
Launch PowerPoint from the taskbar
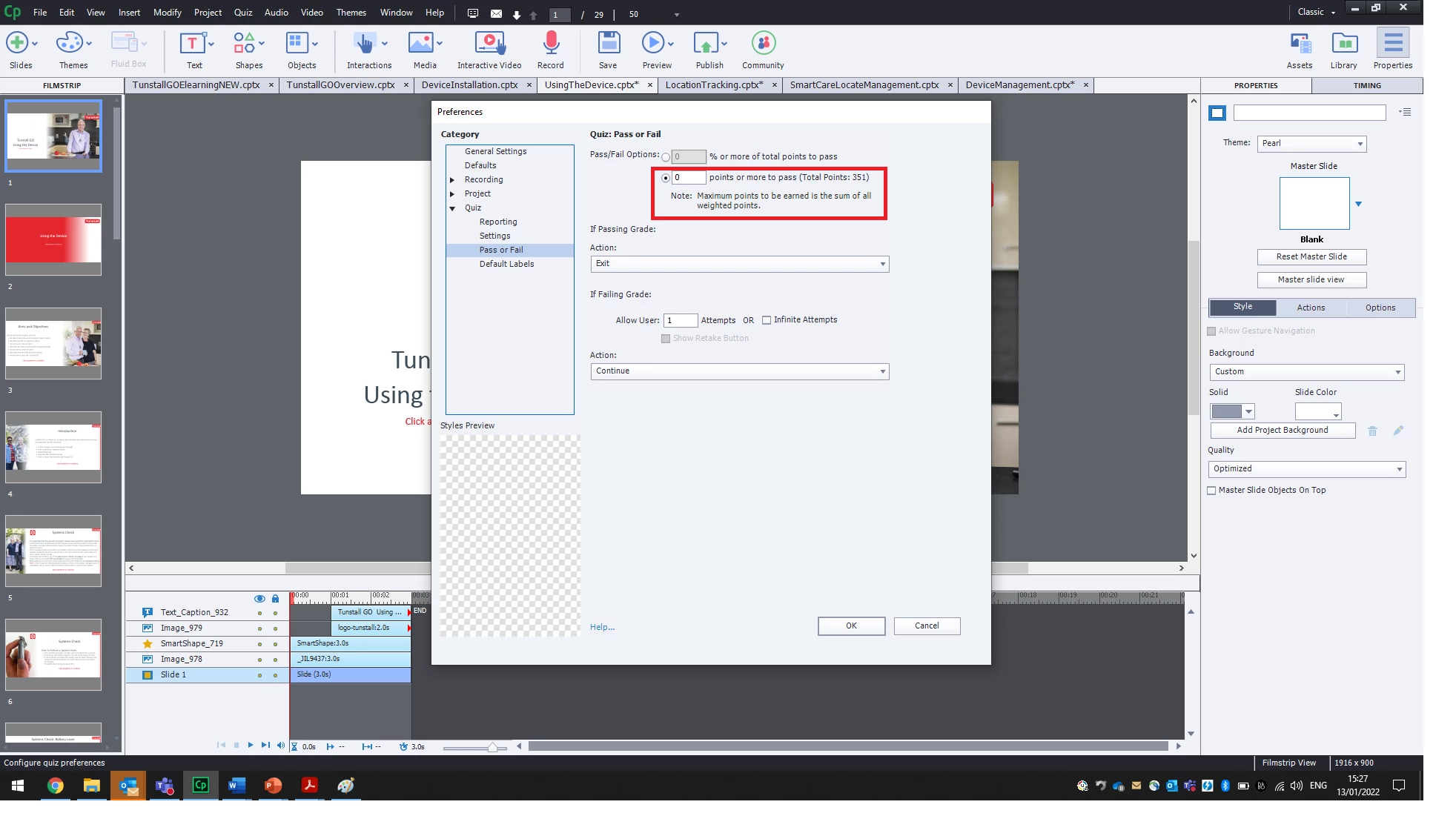pos(273,786)
